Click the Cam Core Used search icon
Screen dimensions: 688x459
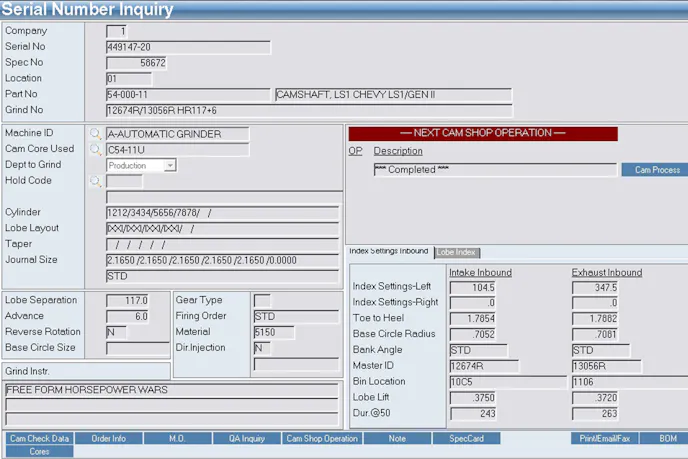(x=96, y=149)
